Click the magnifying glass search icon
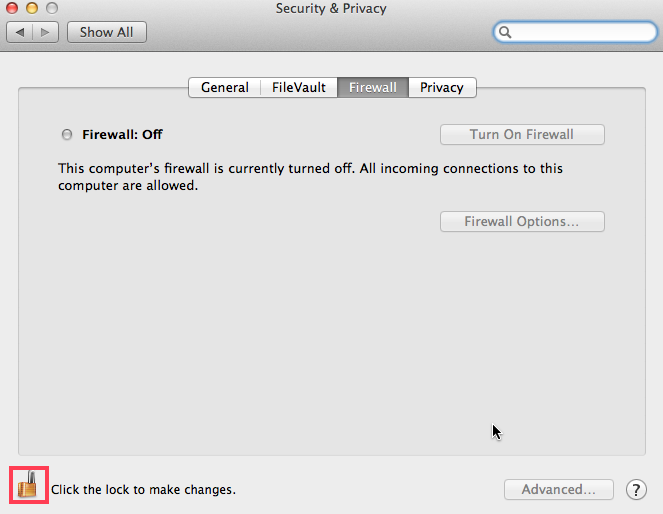663x514 pixels. pyautogui.click(x=505, y=32)
